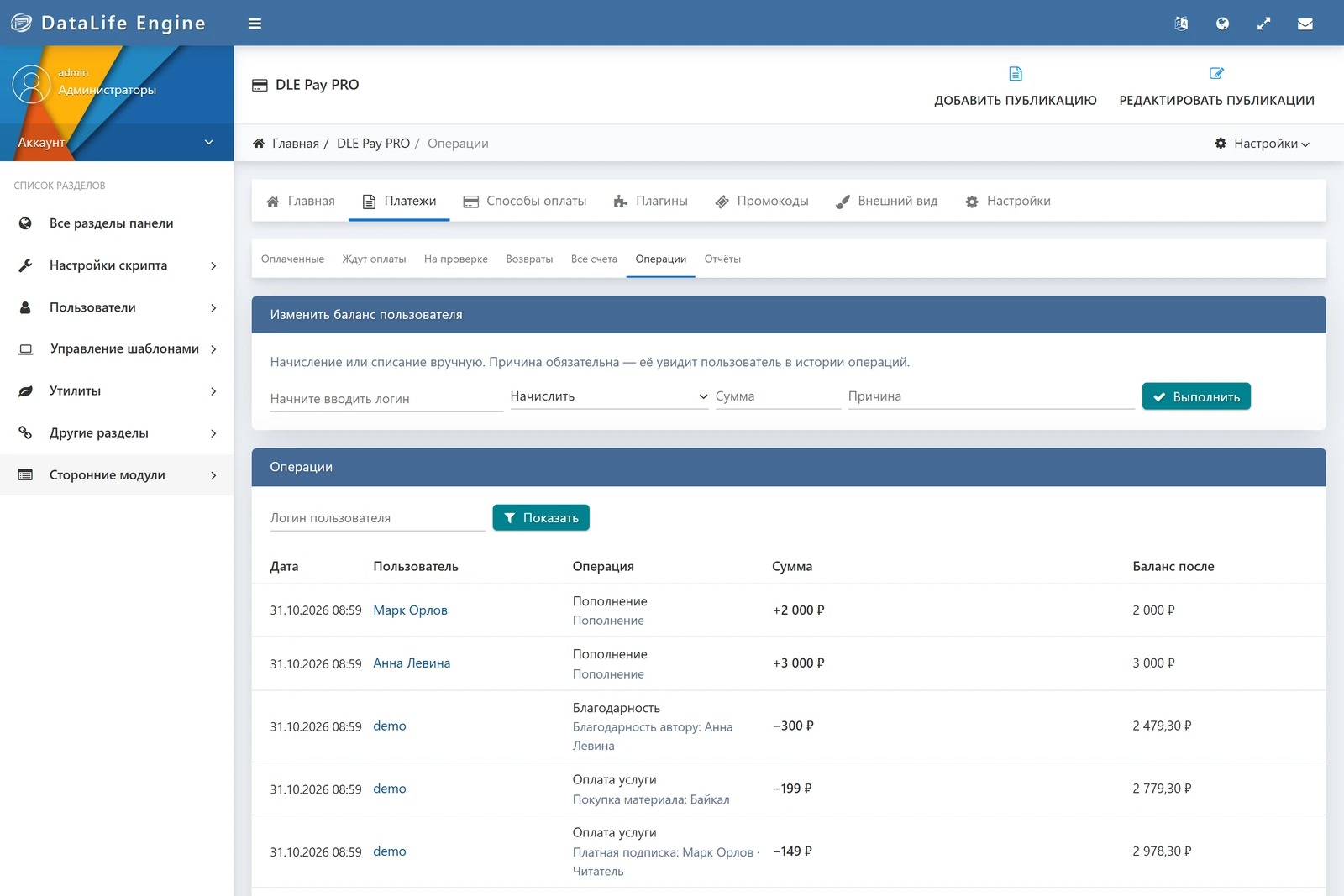The width and height of the screenshot is (1344, 896).
Task: Expand the Утилиты section chevron
Action: [x=213, y=391]
